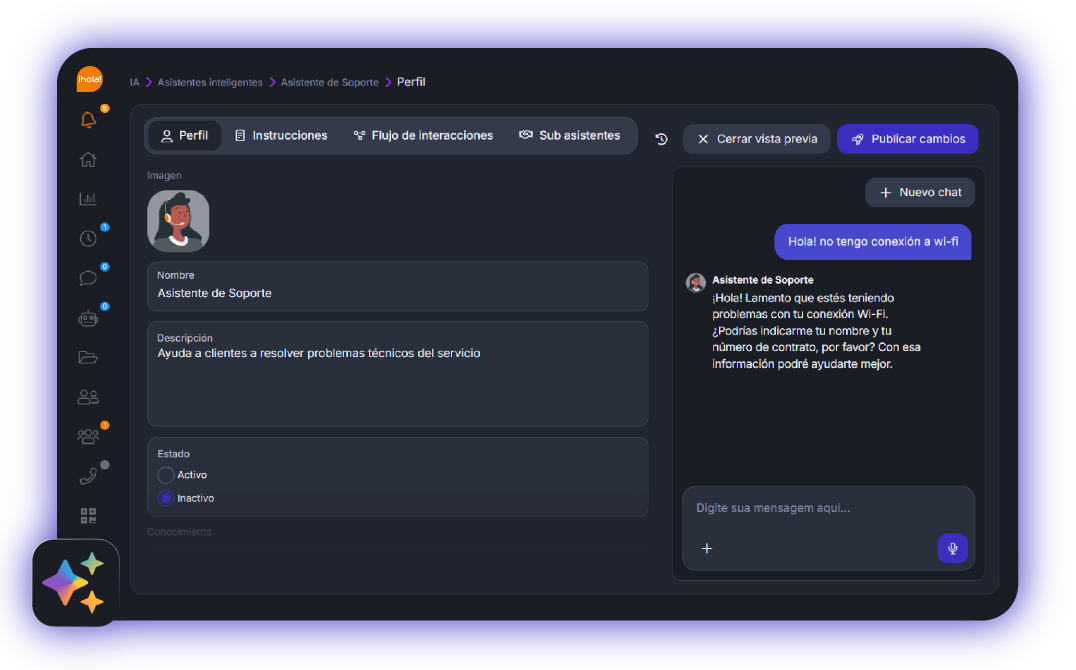Click the Conocimiento section label
The height and width of the screenshot is (670, 1076).
pyautogui.click(x=179, y=532)
